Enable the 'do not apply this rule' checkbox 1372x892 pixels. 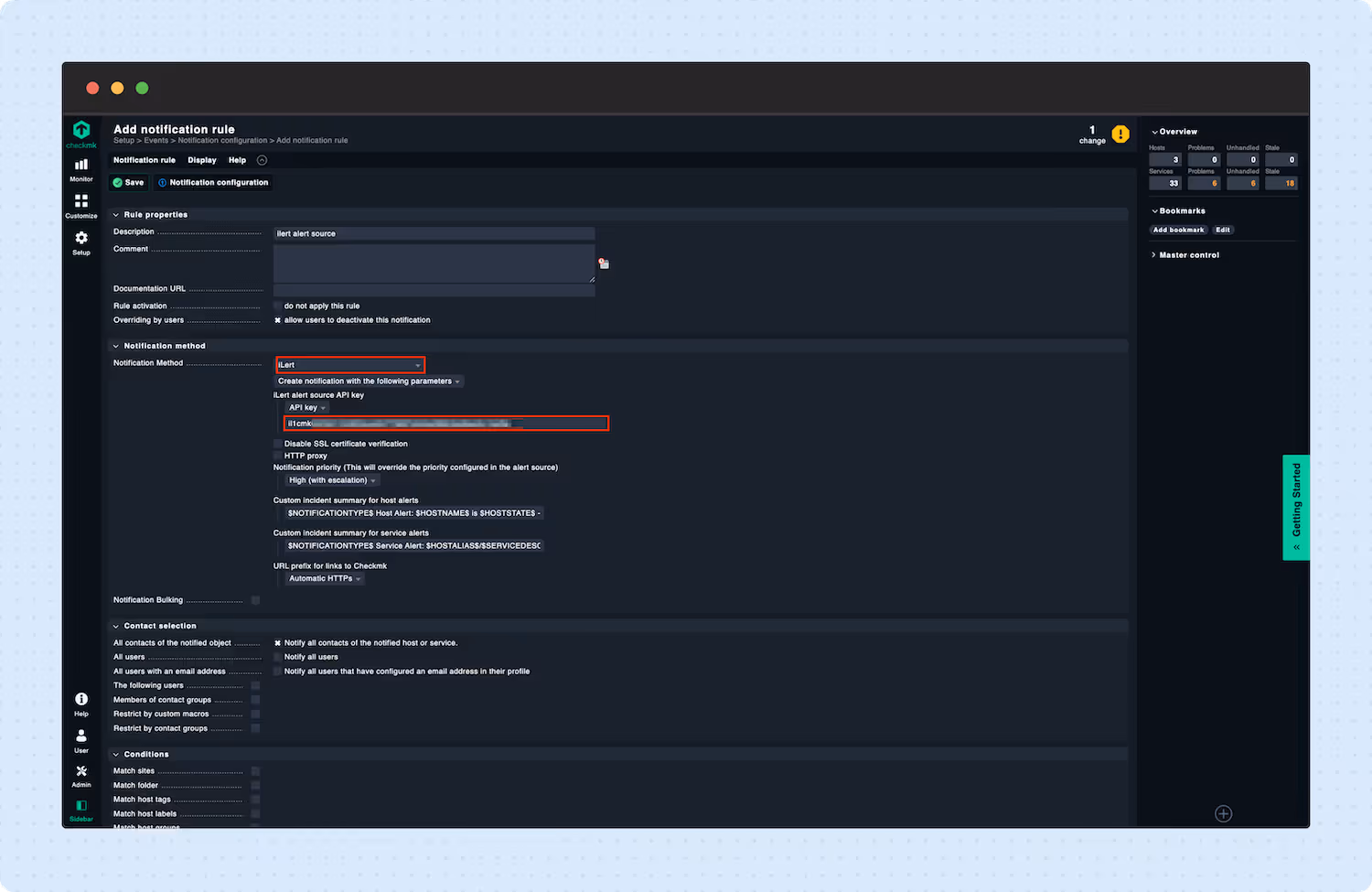click(277, 305)
